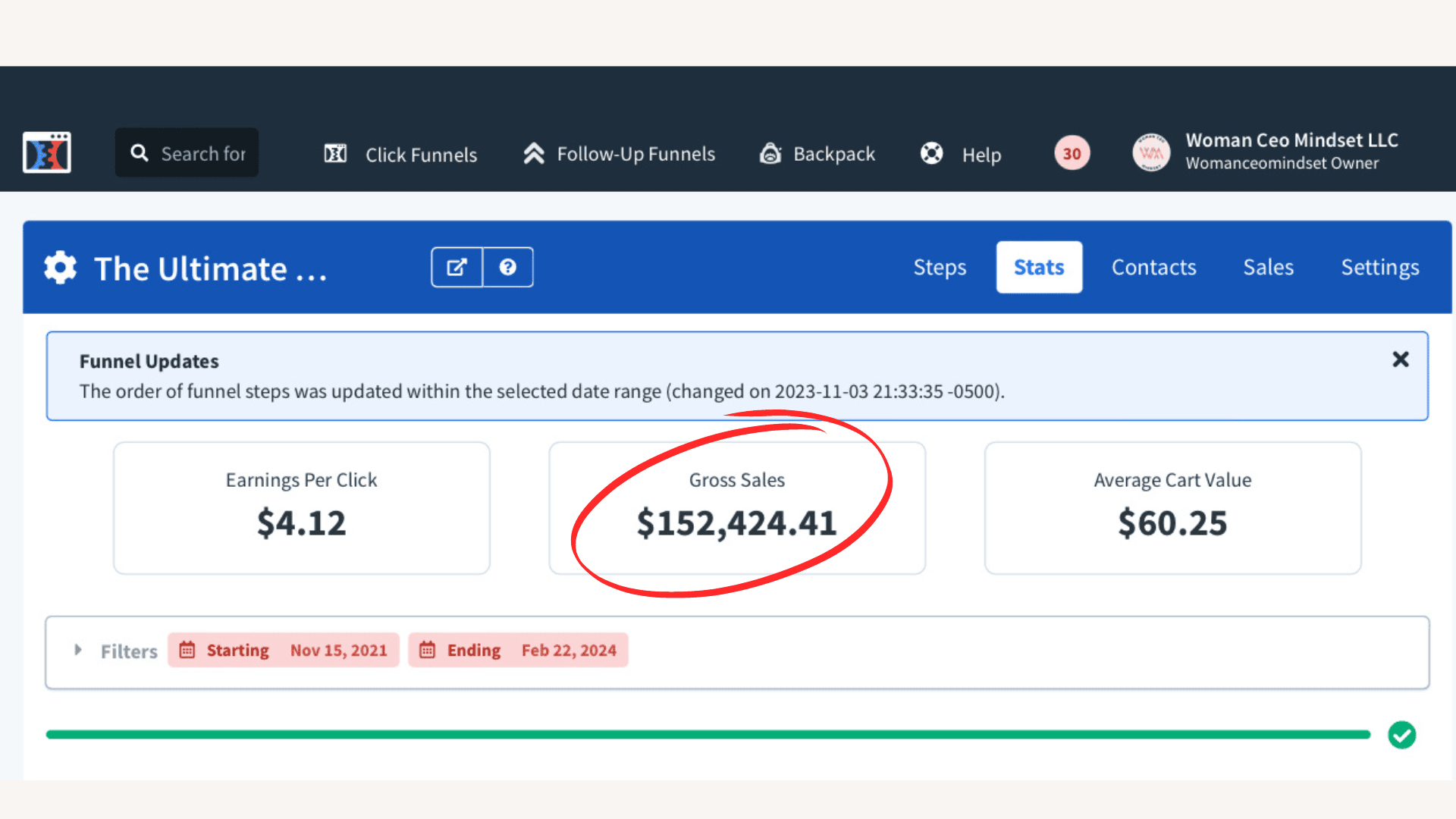Screen dimensions: 1456x819
Task: Switch to the Steps tab
Action: pyautogui.click(x=940, y=267)
